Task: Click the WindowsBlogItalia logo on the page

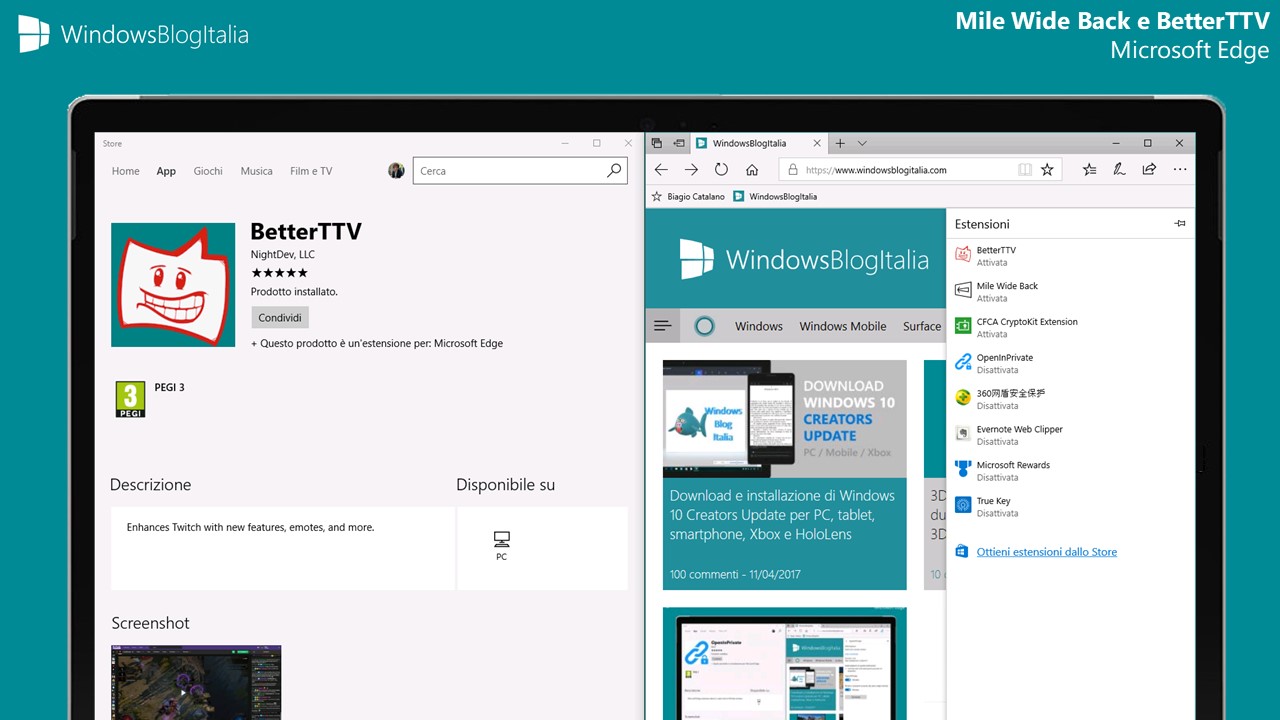Action: click(x=805, y=260)
